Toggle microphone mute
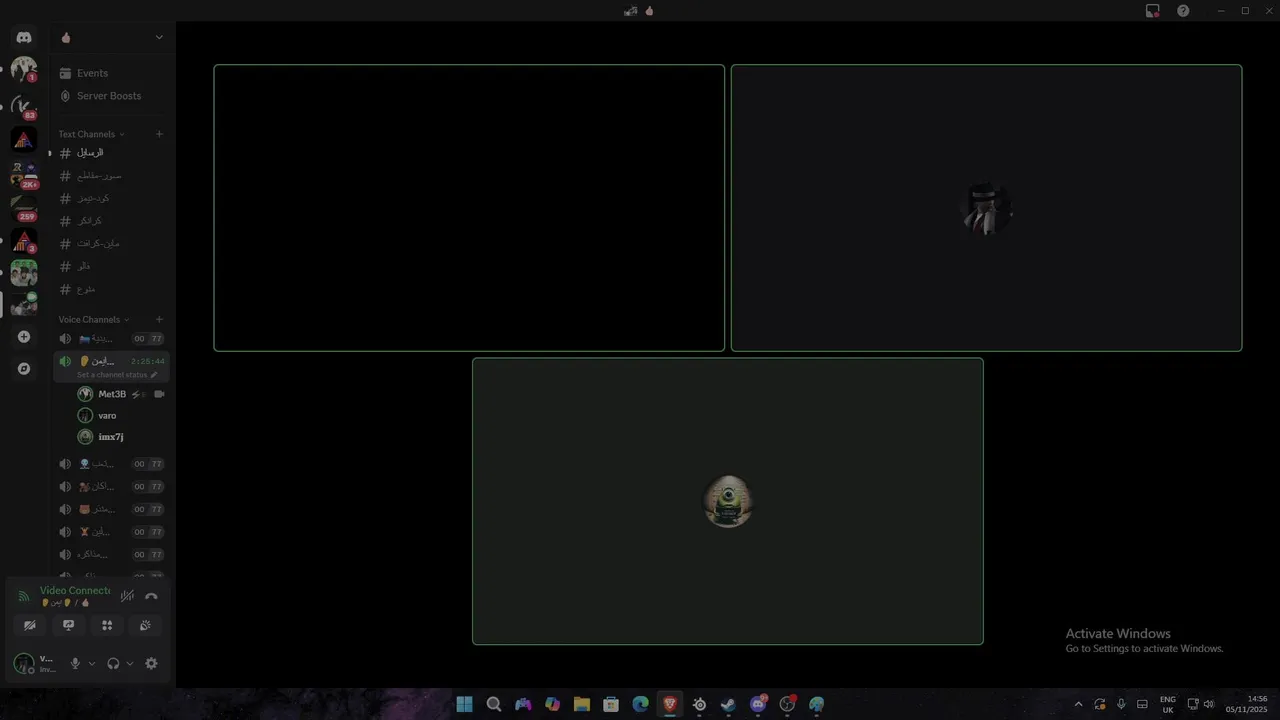 point(75,663)
